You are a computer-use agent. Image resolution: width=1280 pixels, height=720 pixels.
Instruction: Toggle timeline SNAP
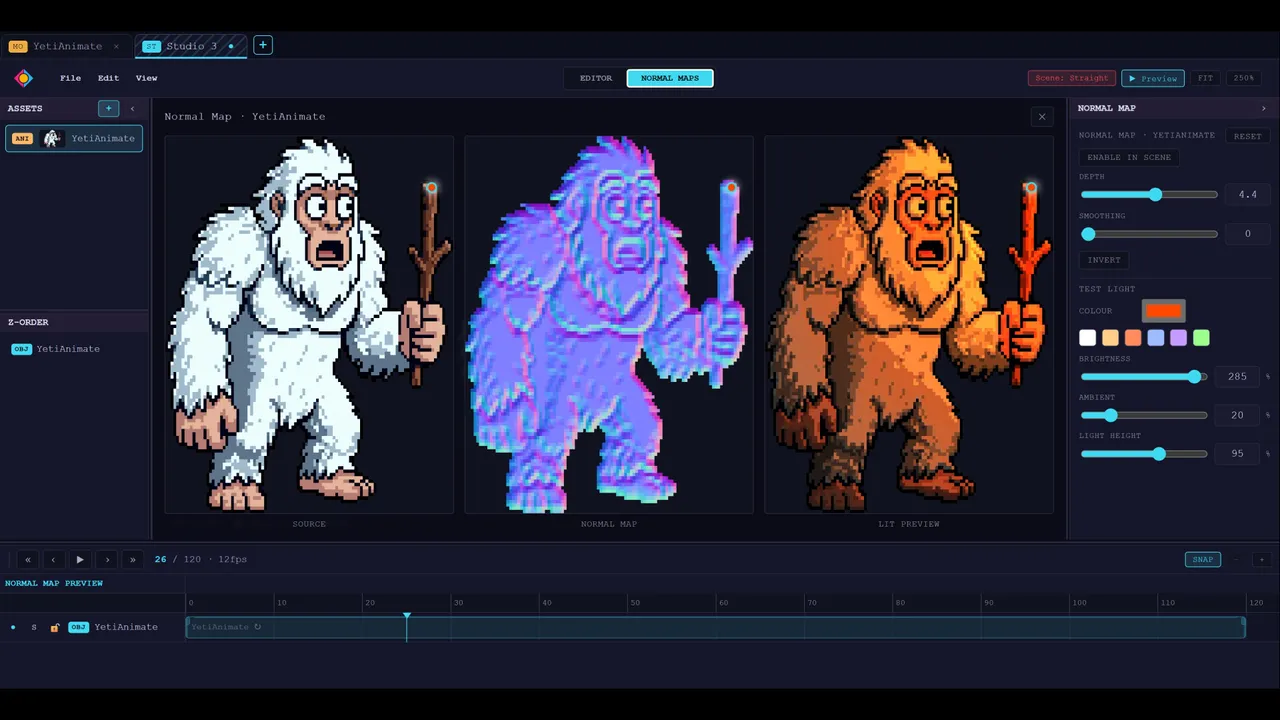point(1203,560)
